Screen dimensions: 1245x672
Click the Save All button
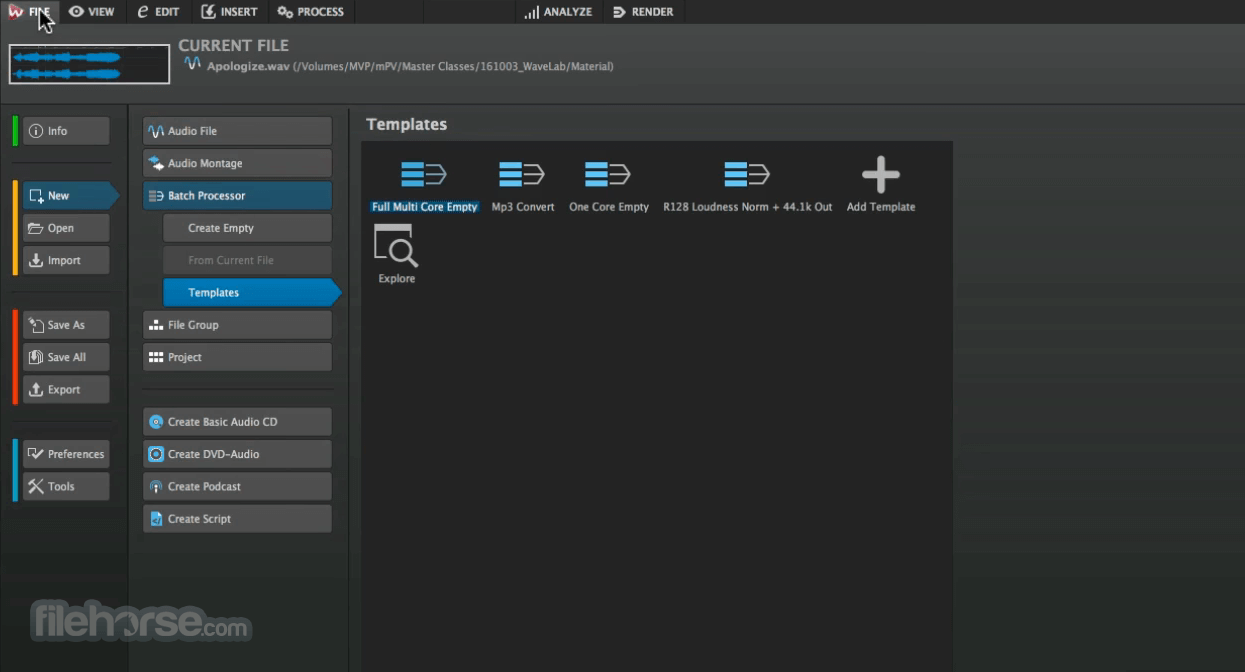coord(66,357)
